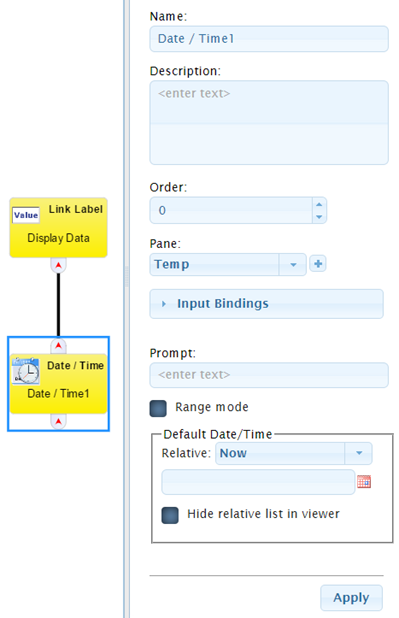The image size is (399, 618).
Task: Decrease Order value with down arrow
Action: [x=319, y=217]
